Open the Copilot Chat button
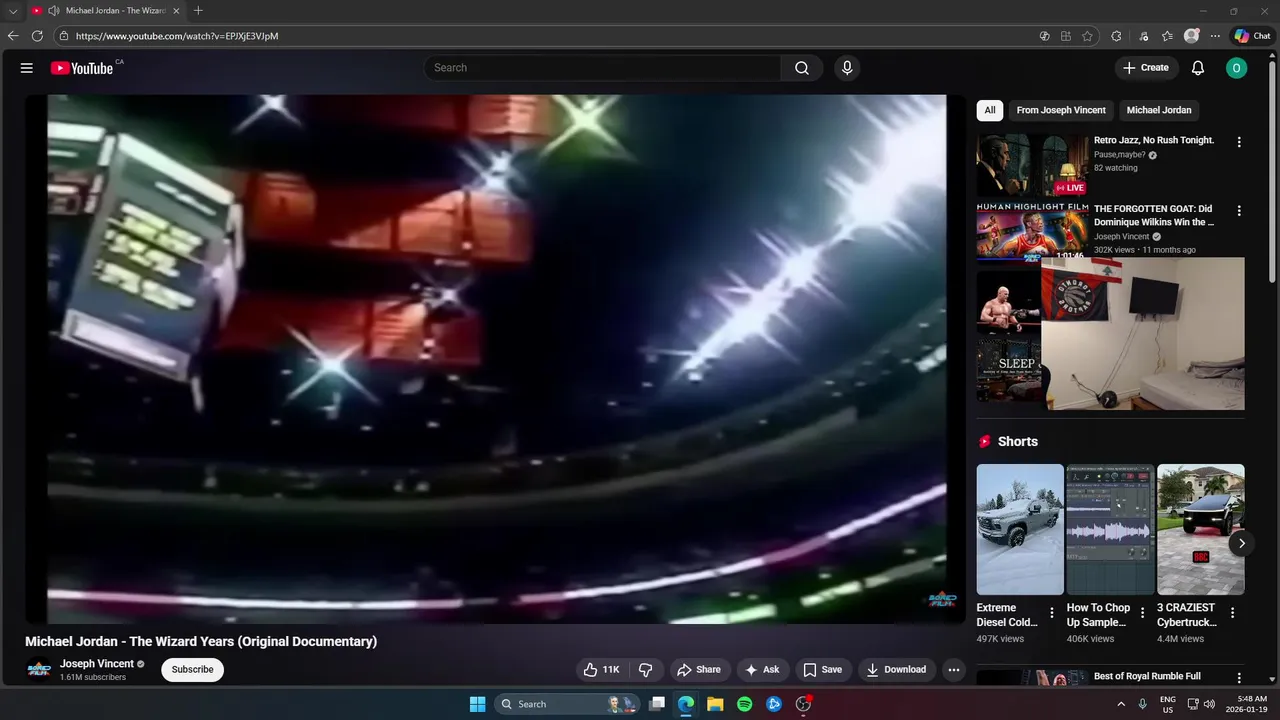 click(1252, 36)
